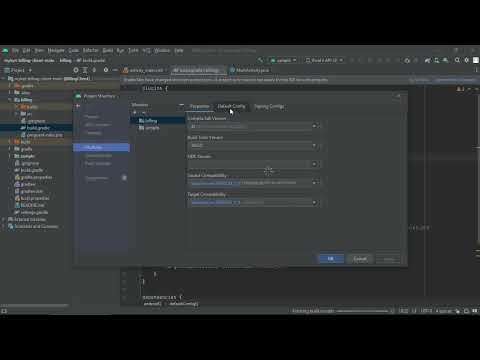Click the Suggestions count badge
Screen dimensions: 480x360
point(124,178)
